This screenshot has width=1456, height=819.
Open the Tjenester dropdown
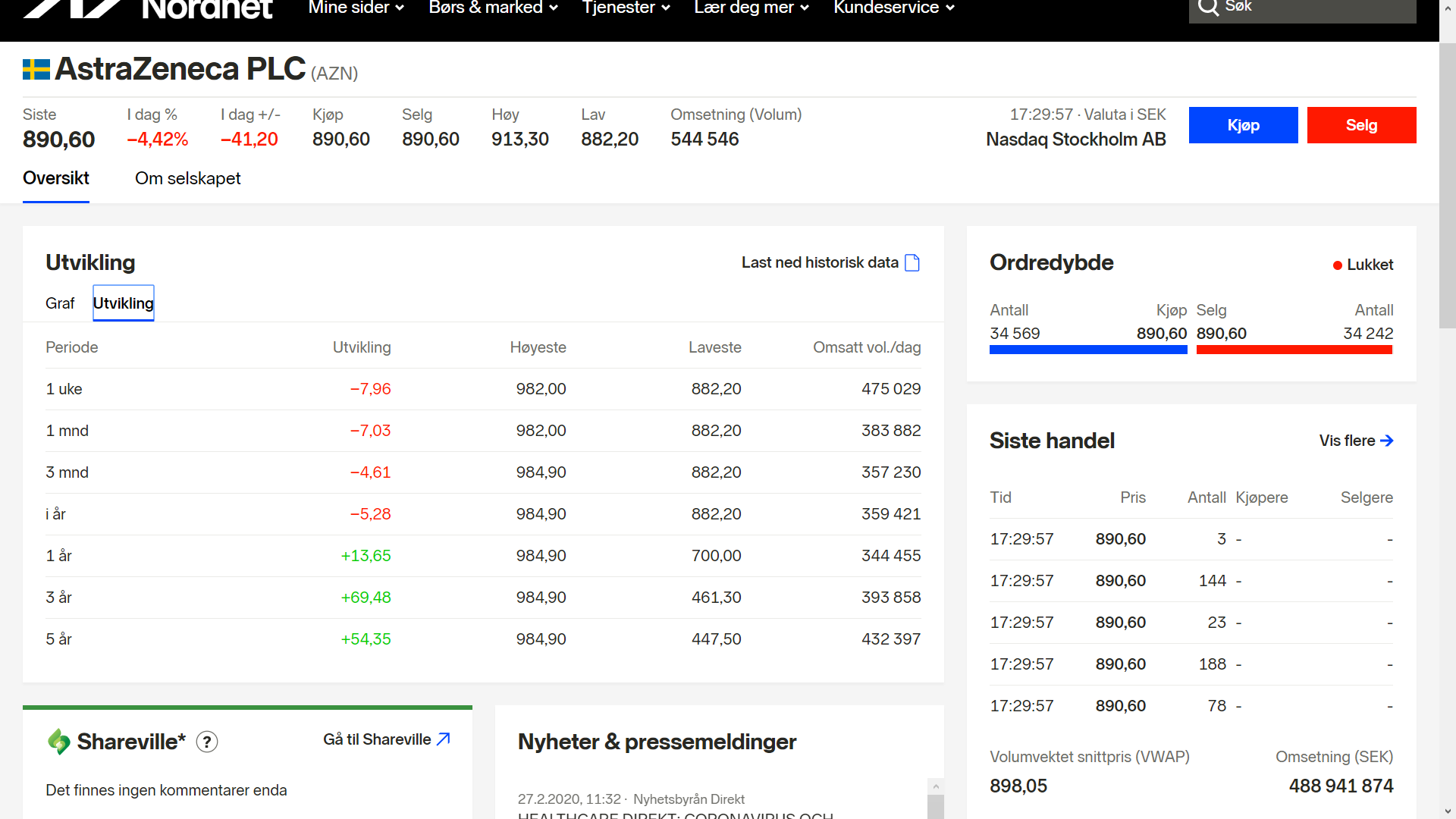click(626, 8)
